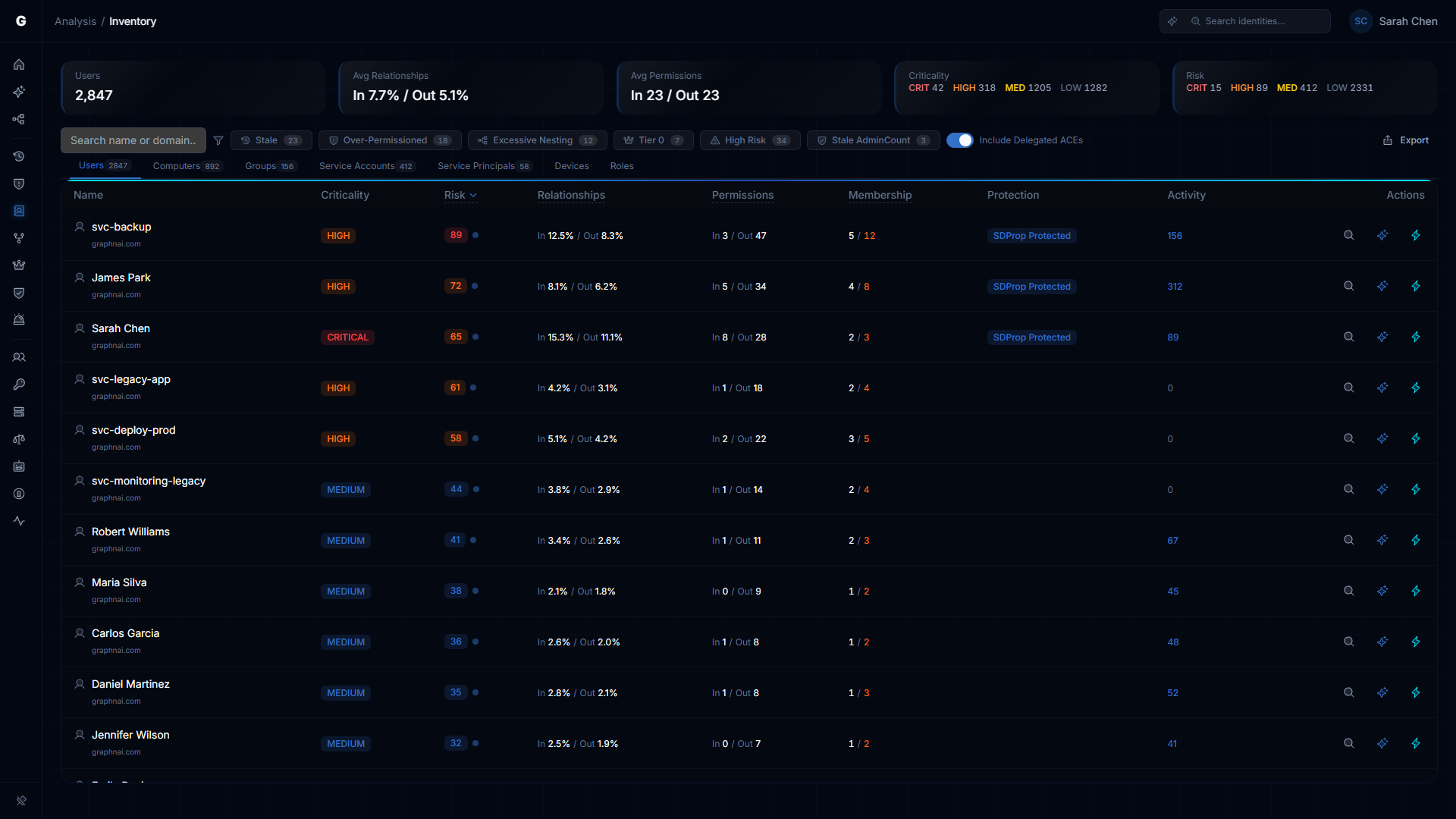The height and width of the screenshot is (819, 1456).
Task: Click the key icon in sidebar
Action: pyautogui.click(x=19, y=384)
